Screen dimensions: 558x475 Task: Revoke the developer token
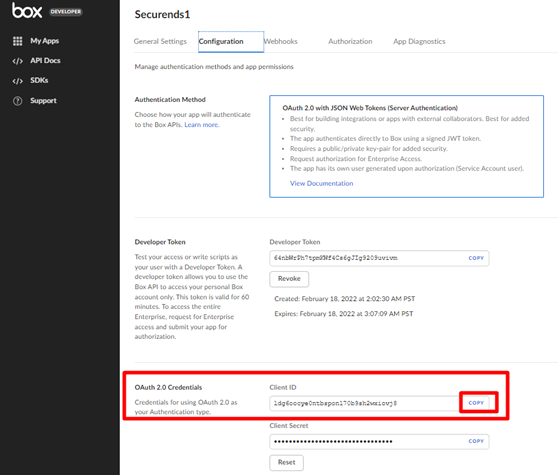click(289, 279)
